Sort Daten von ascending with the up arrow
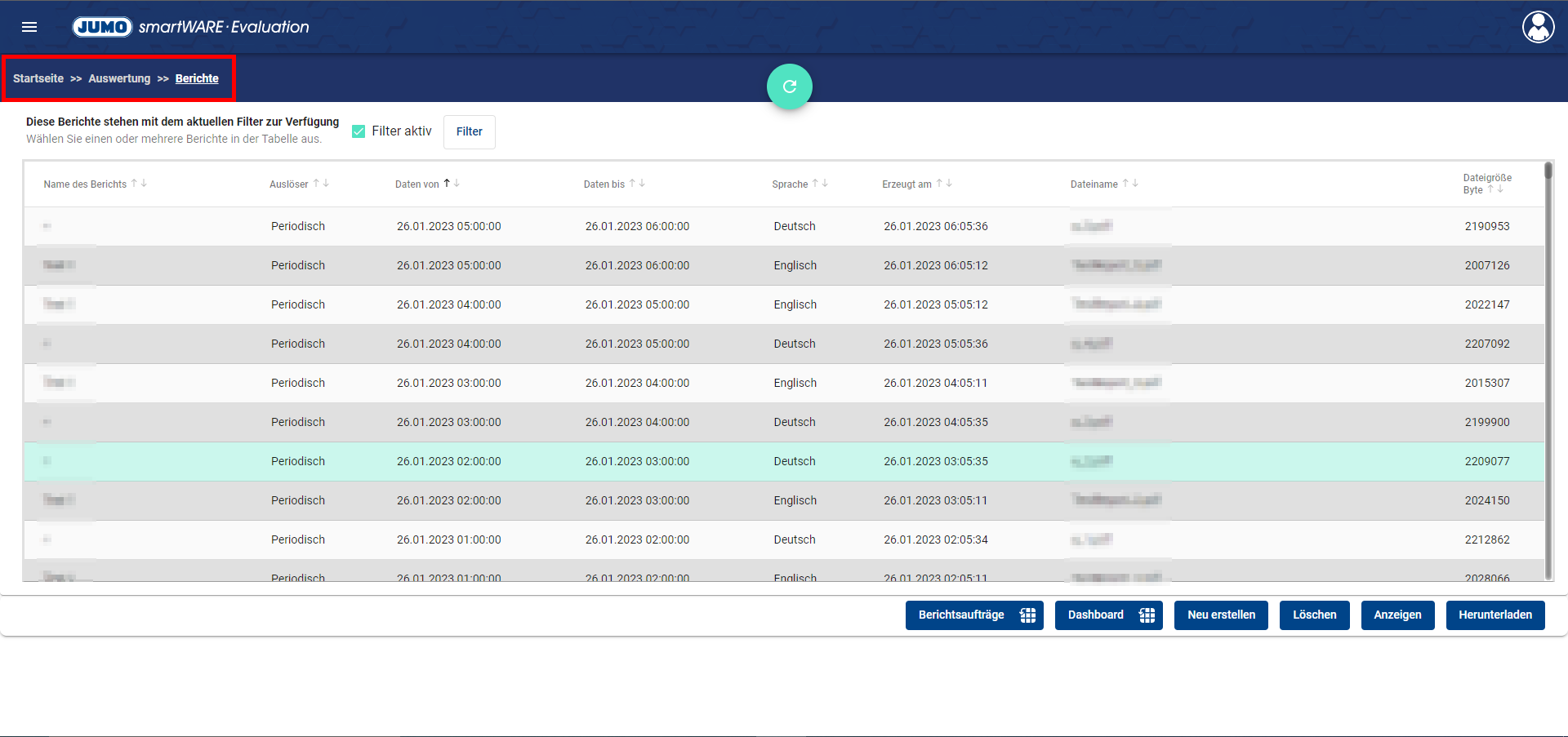1568x737 pixels. [x=447, y=184]
